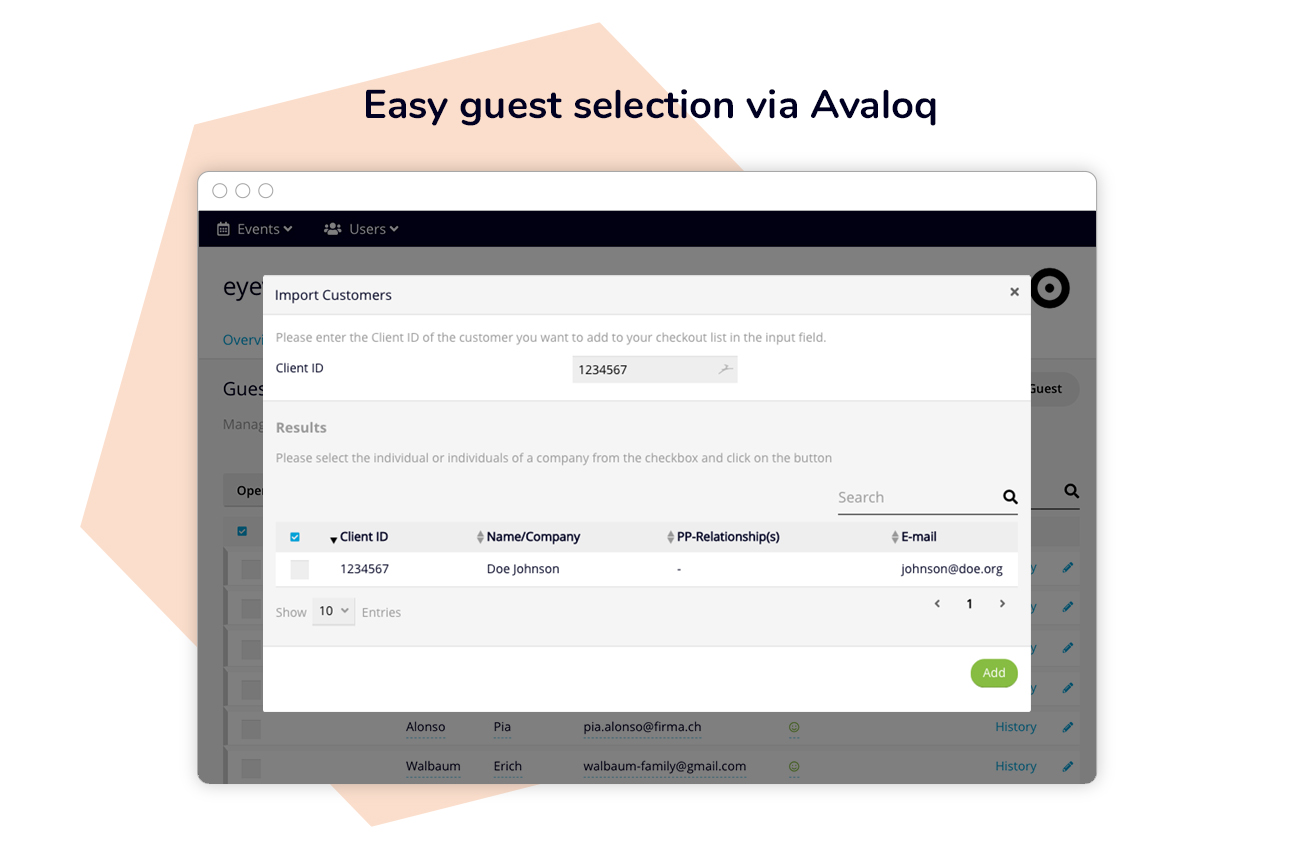
Task: Click the round eye logo top right
Action: click(1050, 289)
